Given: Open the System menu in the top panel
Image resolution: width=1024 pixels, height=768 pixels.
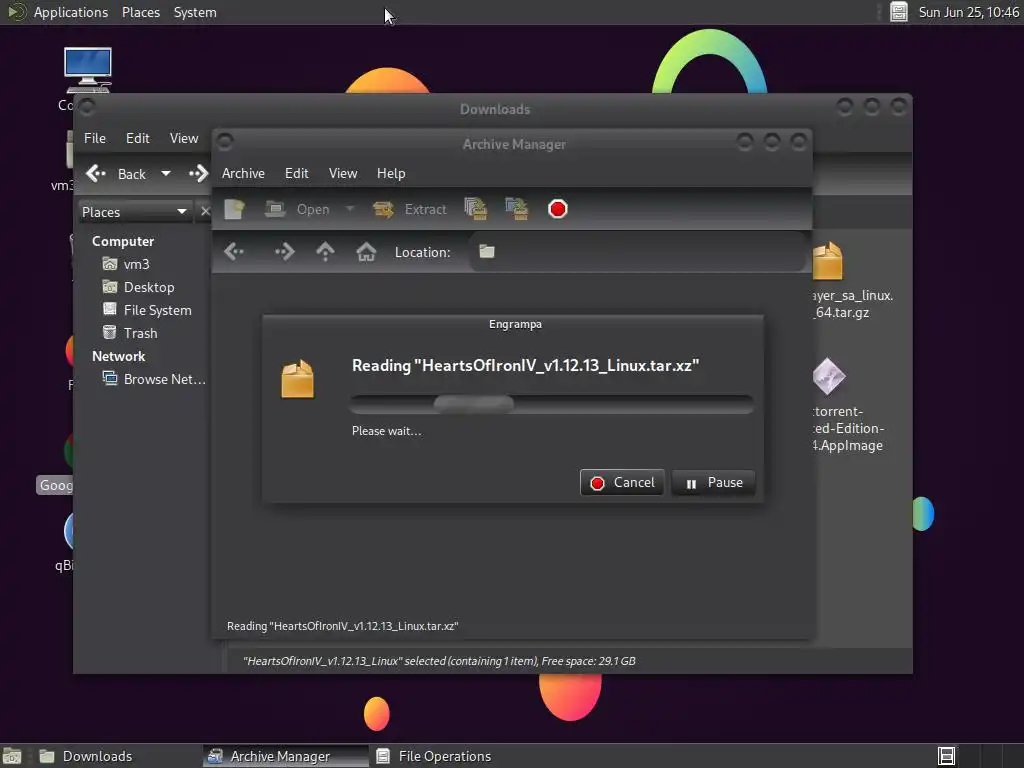Looking at the screenshot, I should click(195, 12).
